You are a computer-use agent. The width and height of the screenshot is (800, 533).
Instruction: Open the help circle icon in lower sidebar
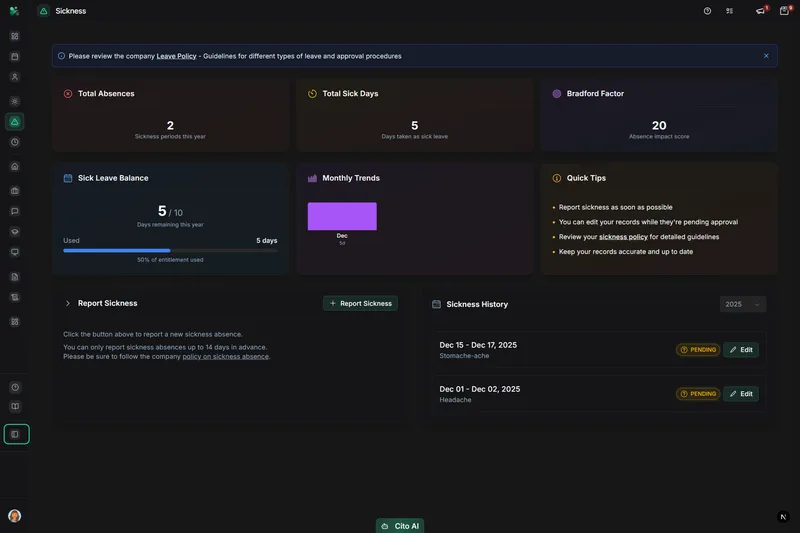point(15,387)
